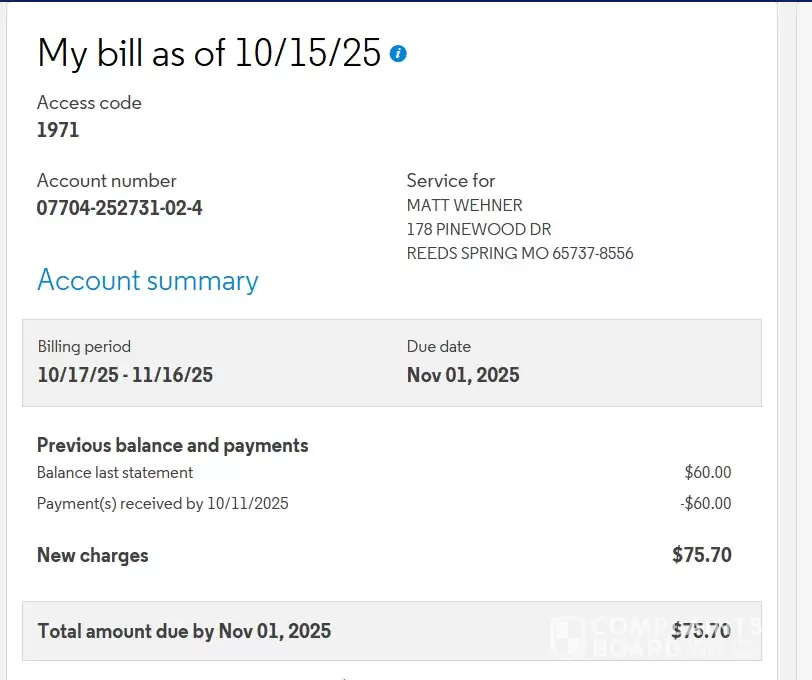
Task: Click the due date Nov 01, 2025
Action: pyautogui.click(x=462, y=375)
